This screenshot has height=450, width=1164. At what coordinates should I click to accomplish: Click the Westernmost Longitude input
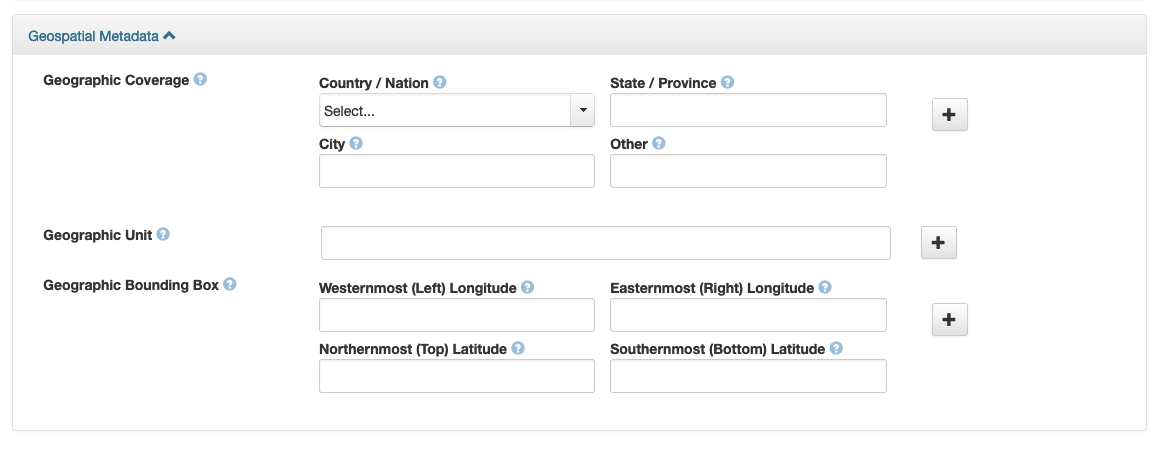pos(456,315)
